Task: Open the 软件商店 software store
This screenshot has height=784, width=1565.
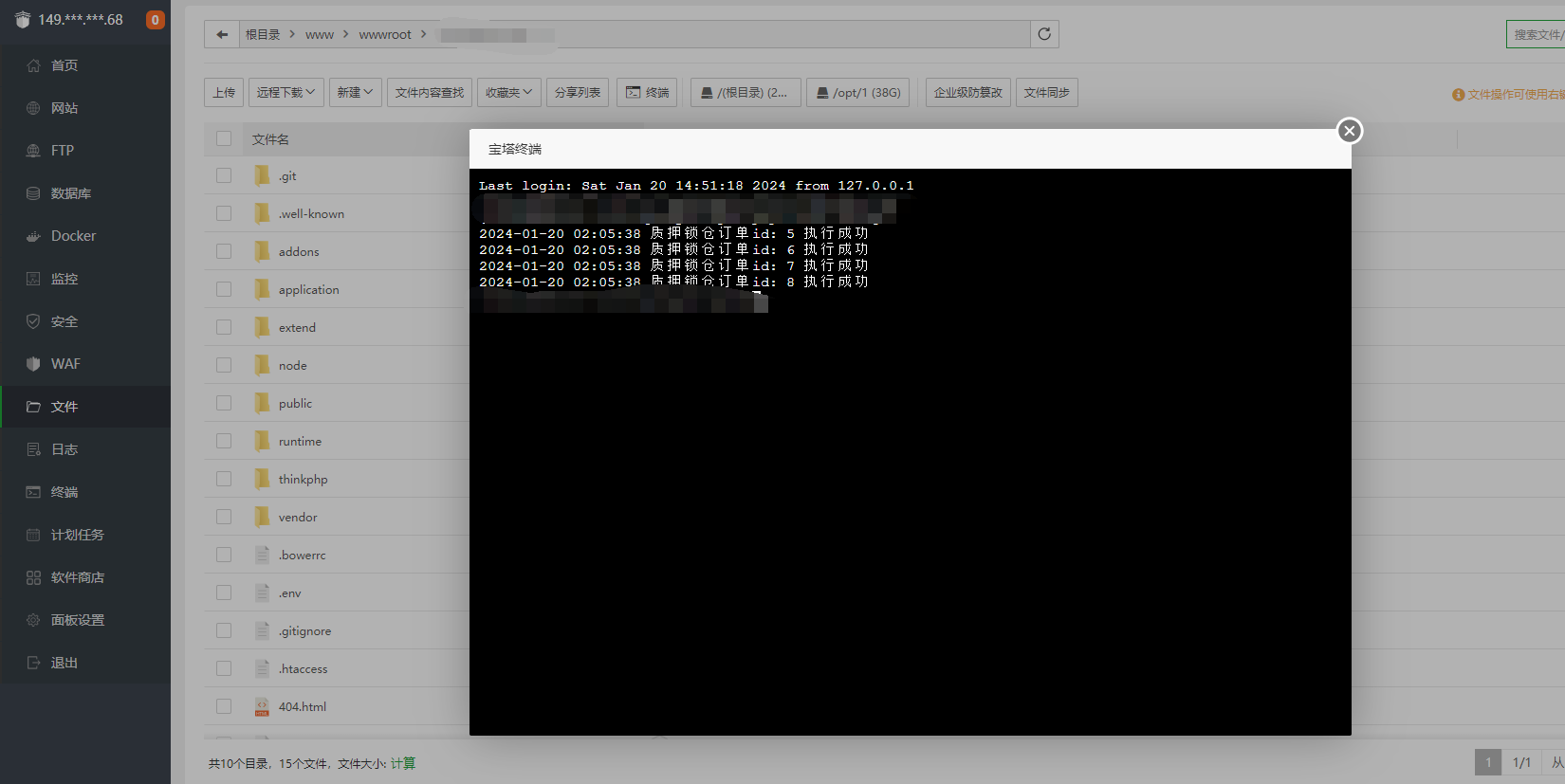Action: click(x=77, y=577)
